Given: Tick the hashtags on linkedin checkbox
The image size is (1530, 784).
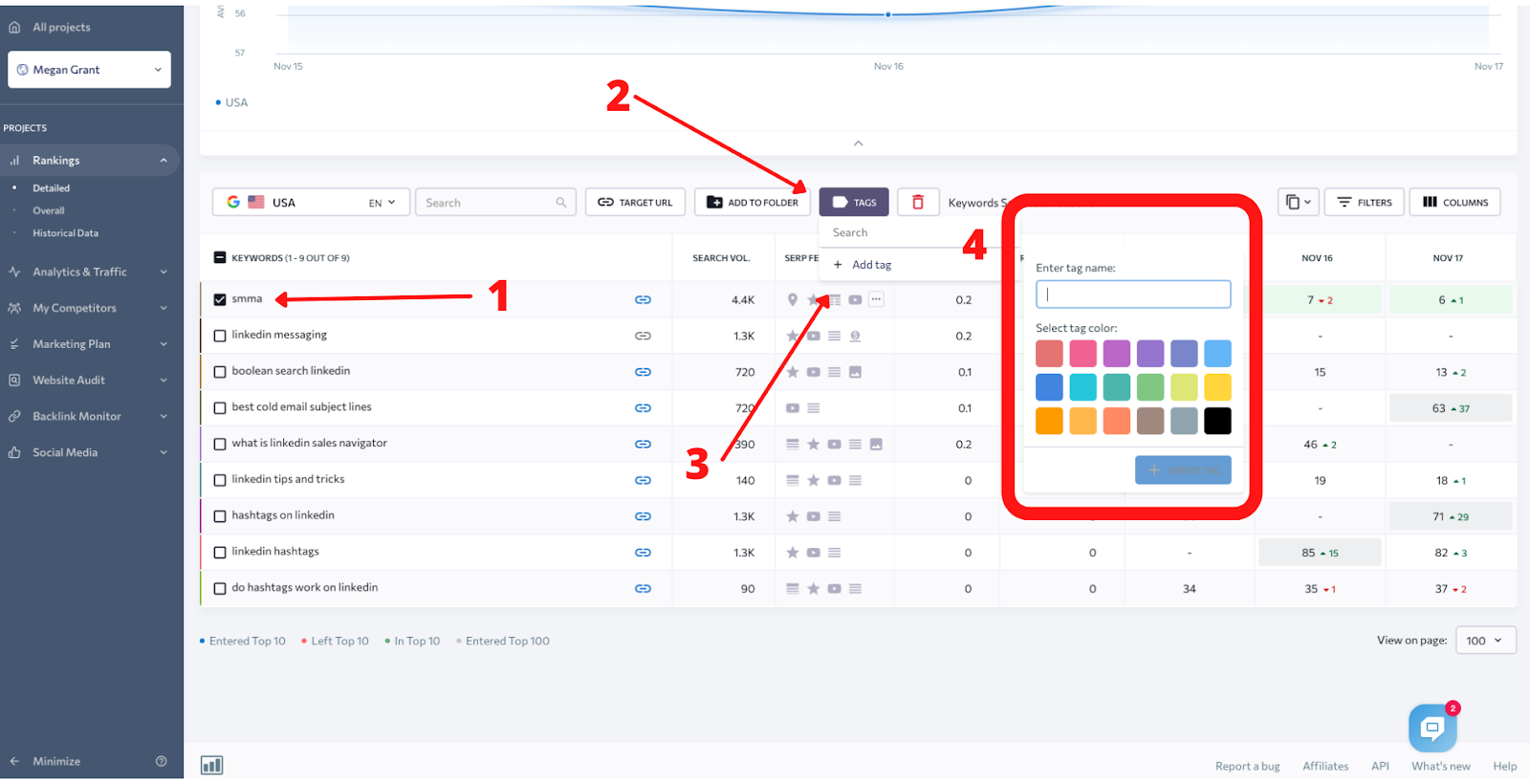Looking at the screenshot, I should coord(220,516).
